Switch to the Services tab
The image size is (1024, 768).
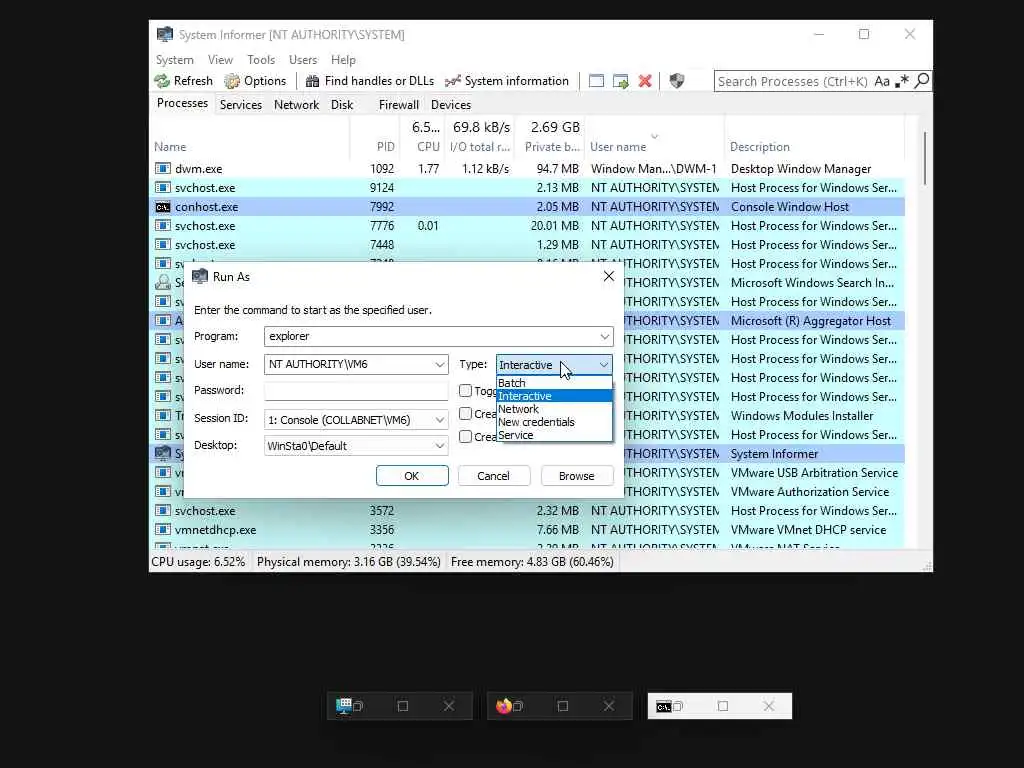(x=240, y=104)
